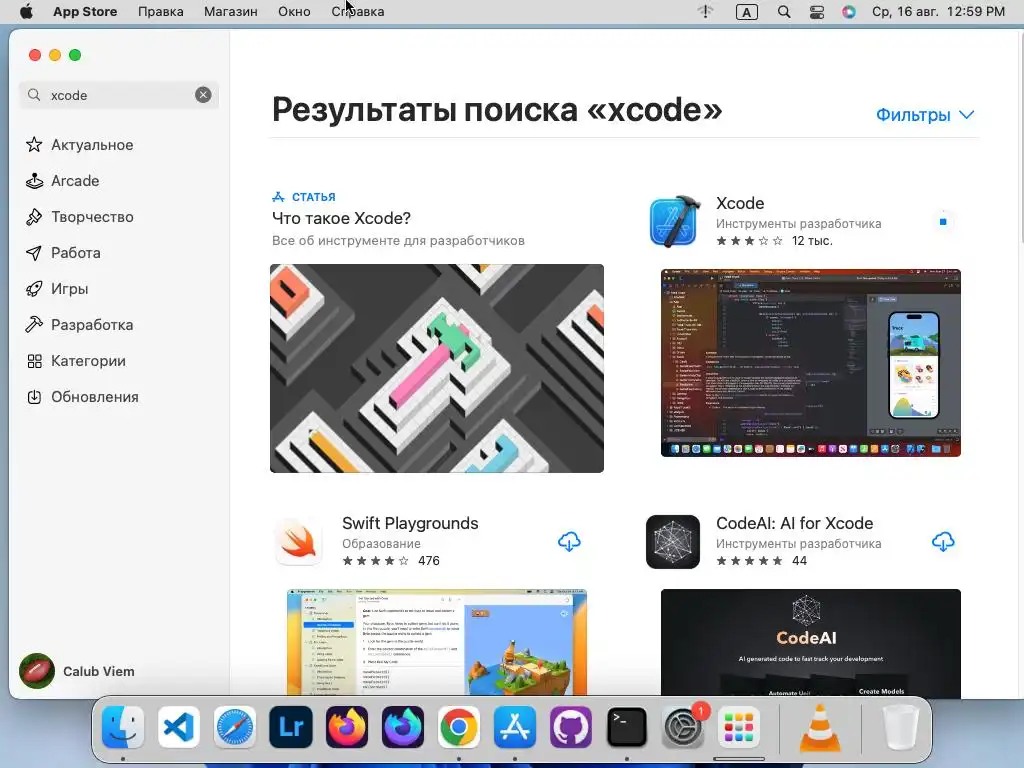Launch VLC from the Dock
The image size is (1024, 768).
coord(820,727)
